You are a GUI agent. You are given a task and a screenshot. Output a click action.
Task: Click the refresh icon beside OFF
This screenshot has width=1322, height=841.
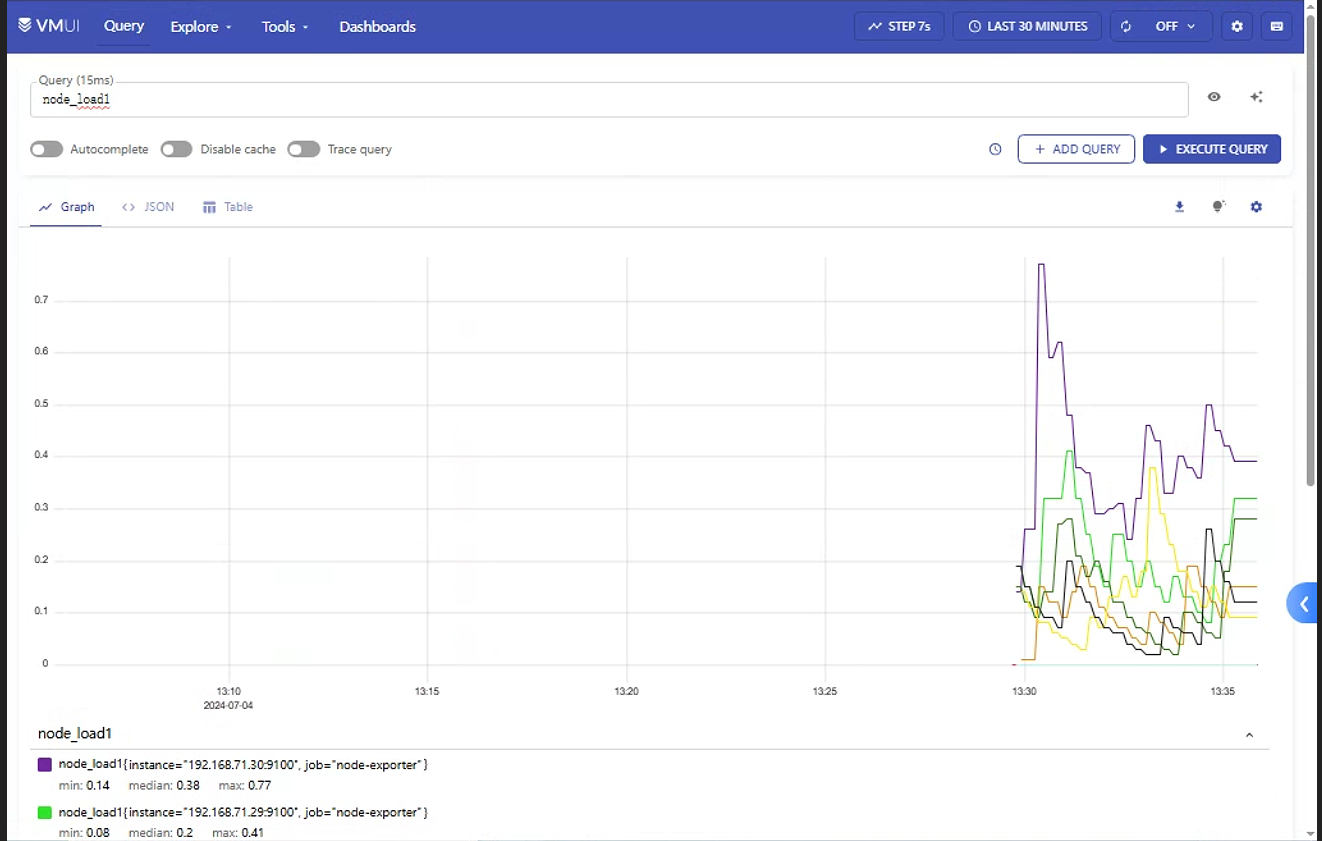click(1126, 26)
